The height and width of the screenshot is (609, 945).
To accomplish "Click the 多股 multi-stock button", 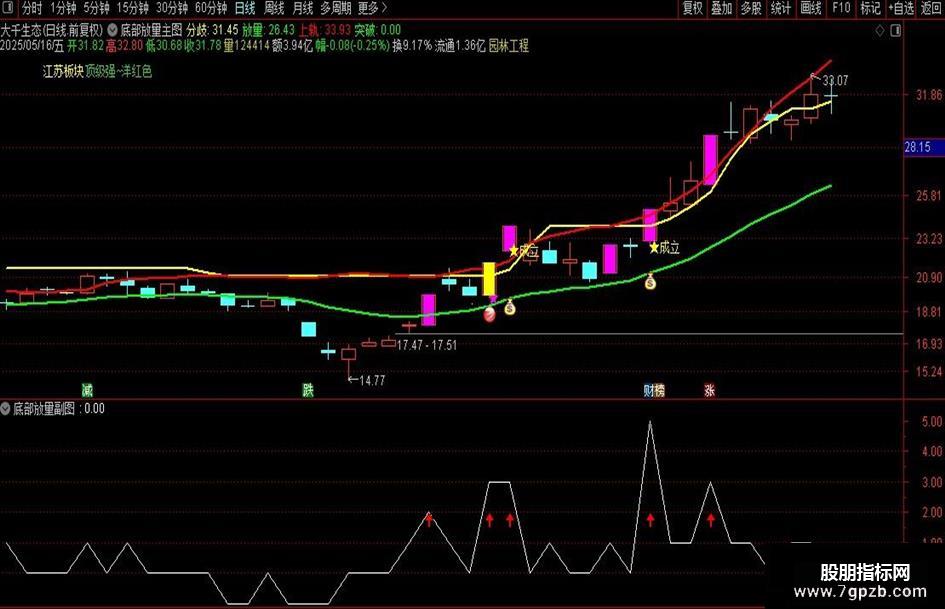I will pyautogui.click(x=751, y=8).
